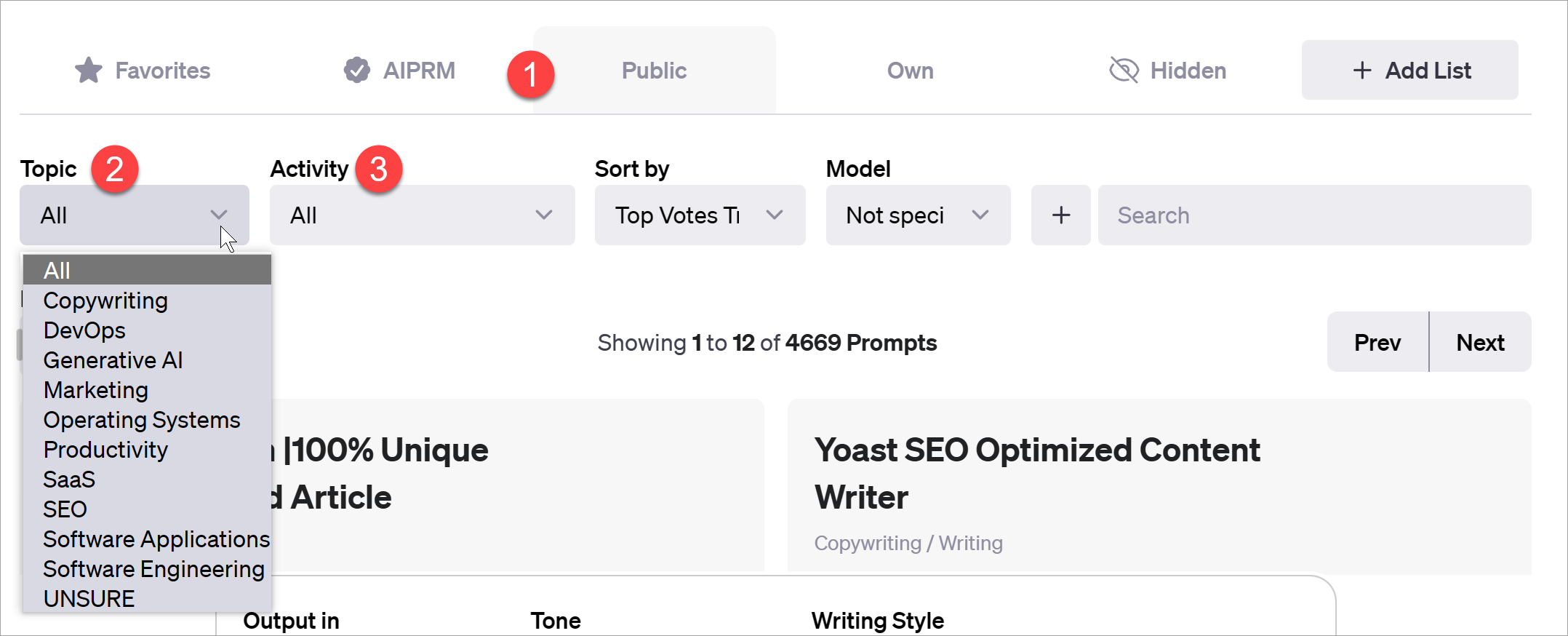Click the plus button beside Model dropdown
The image size is (1568, 636).
click(x=1060, y=215)
